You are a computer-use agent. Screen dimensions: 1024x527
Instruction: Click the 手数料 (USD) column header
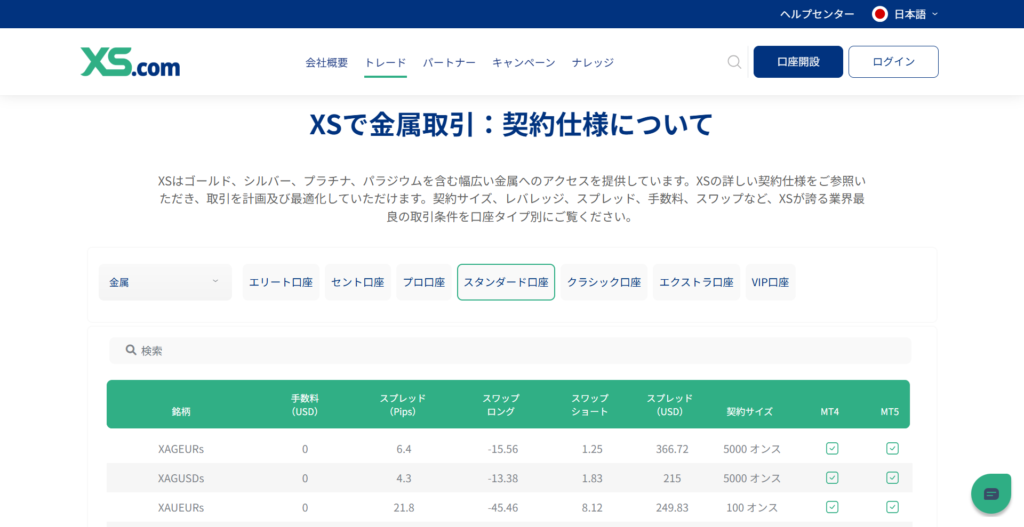point(305,404)
